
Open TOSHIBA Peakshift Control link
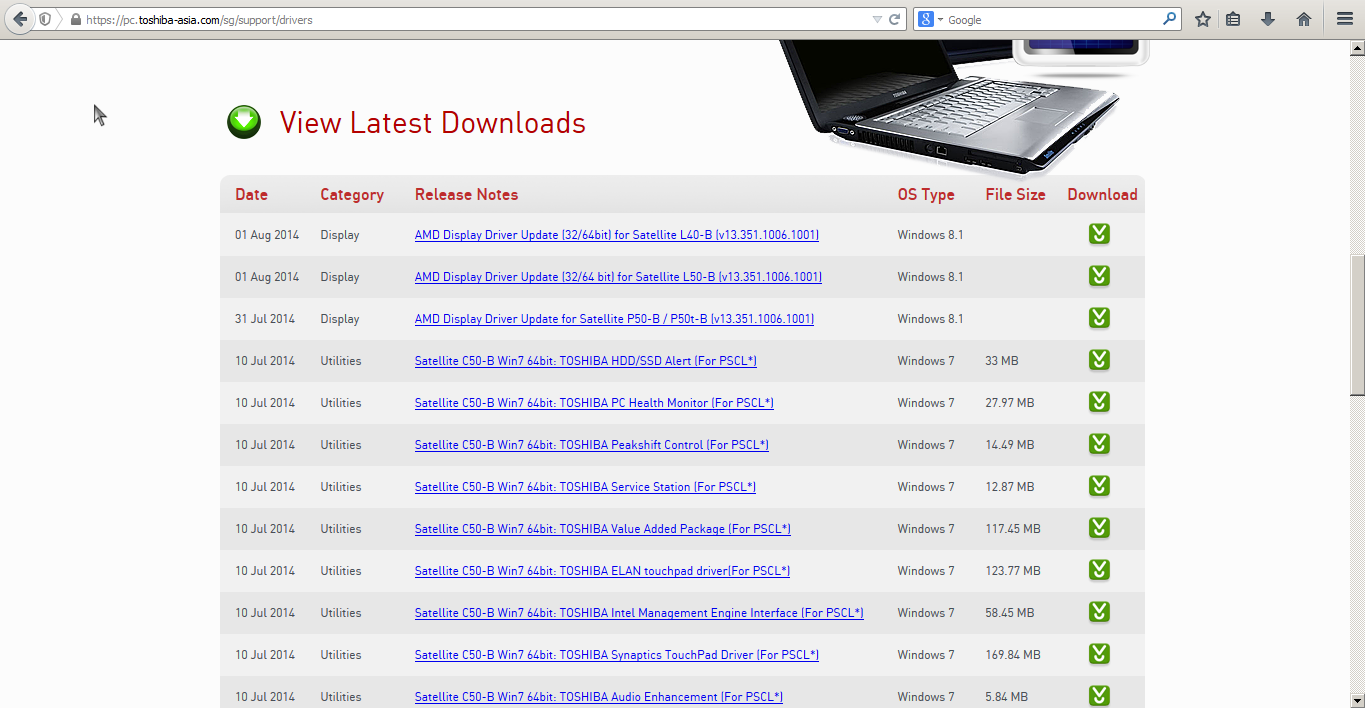592,445
